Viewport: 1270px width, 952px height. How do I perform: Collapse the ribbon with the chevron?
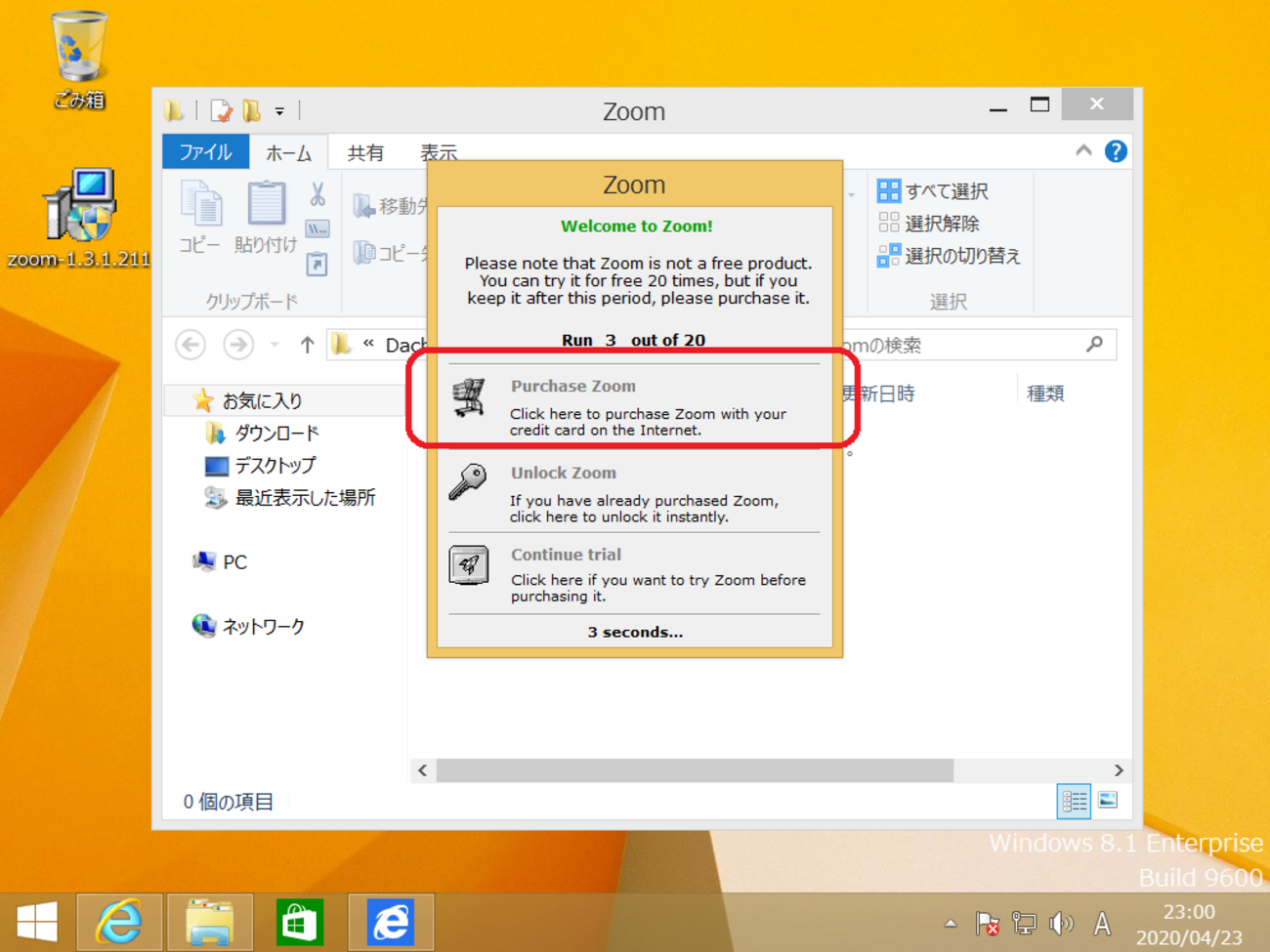(1083, 151)
